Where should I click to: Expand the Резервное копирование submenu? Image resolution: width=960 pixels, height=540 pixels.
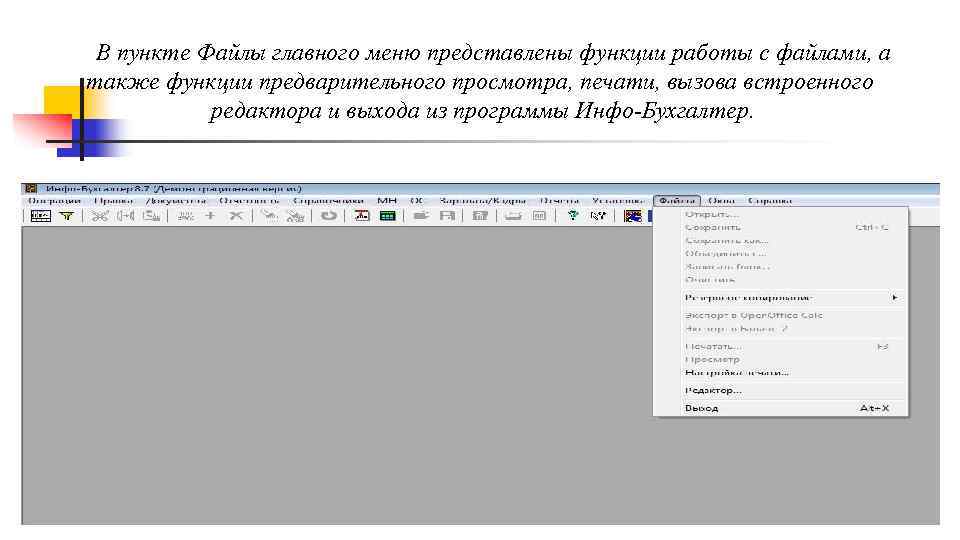(x=781, y=298)
